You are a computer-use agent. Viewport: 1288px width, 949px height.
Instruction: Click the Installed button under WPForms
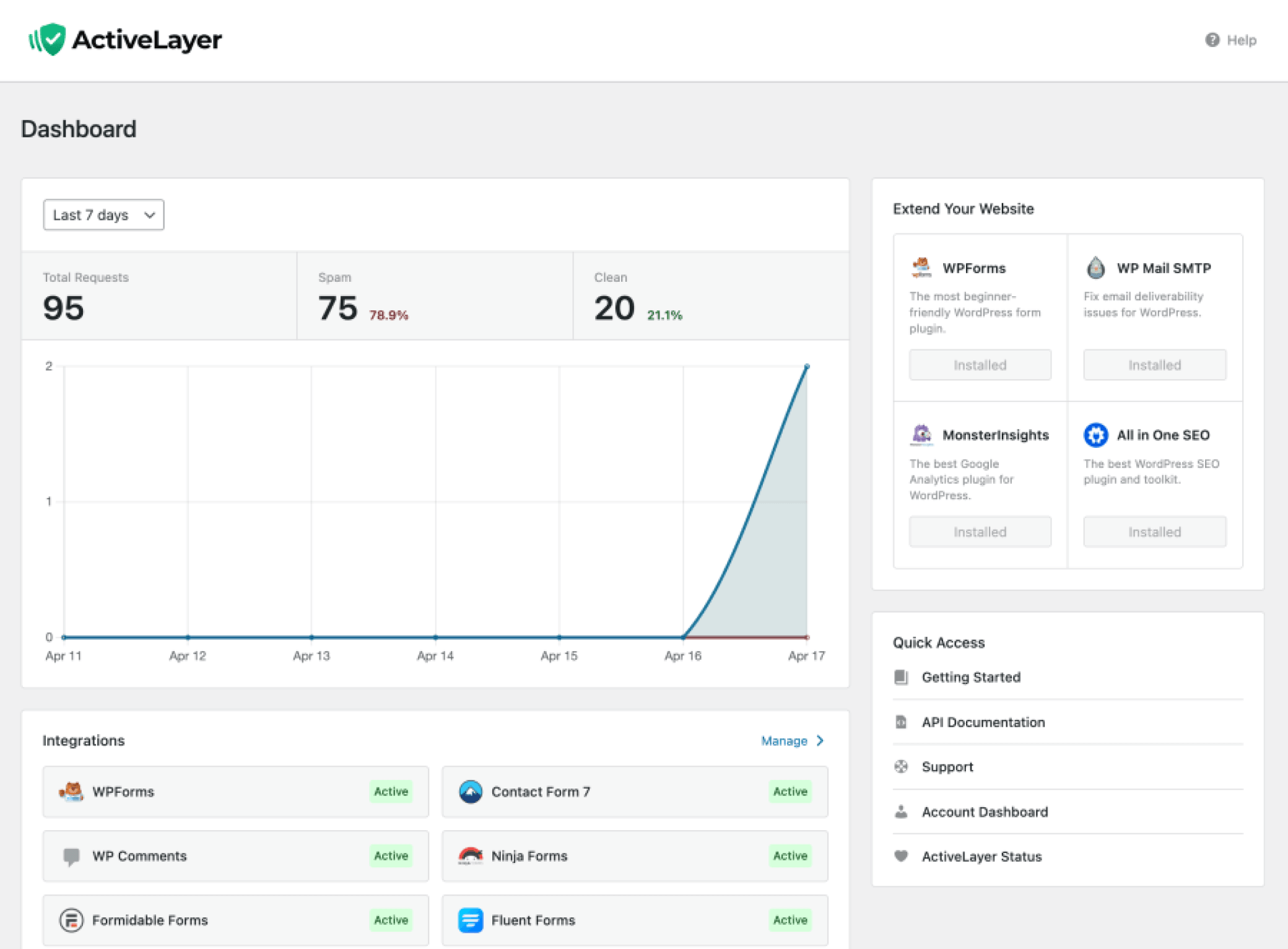pos(980,365)
